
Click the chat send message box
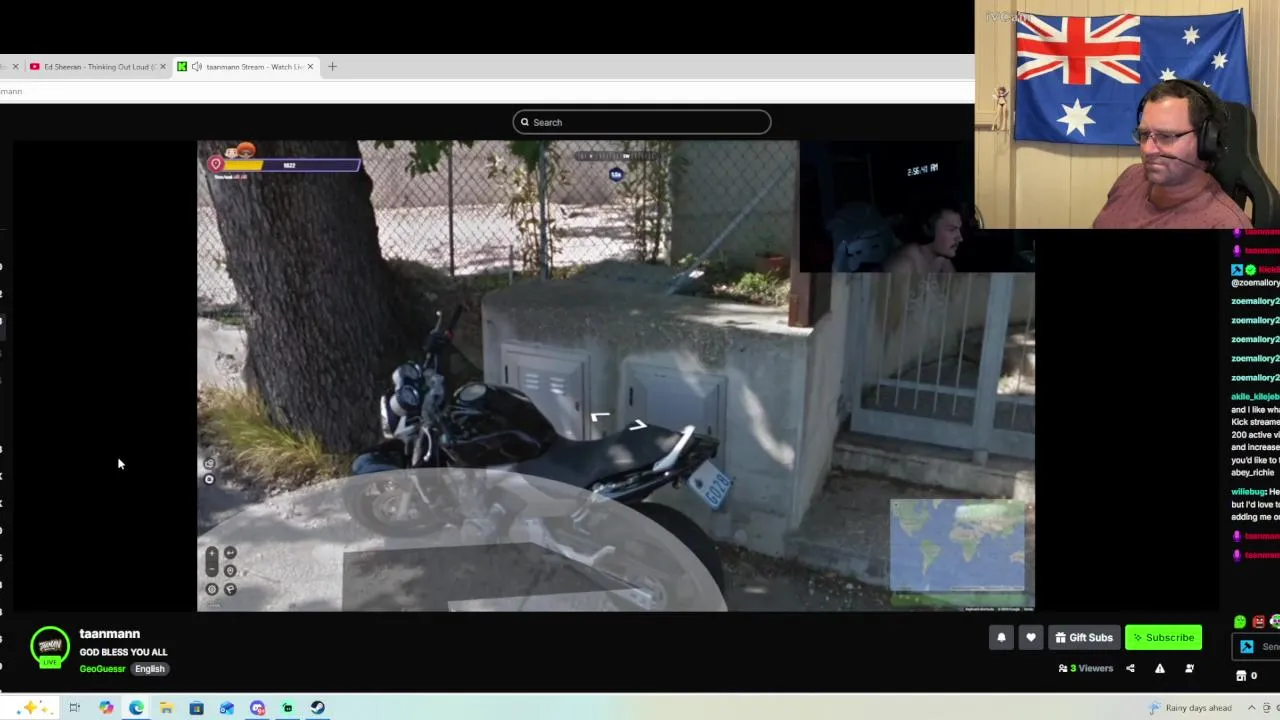click(x=1256, y=647)
